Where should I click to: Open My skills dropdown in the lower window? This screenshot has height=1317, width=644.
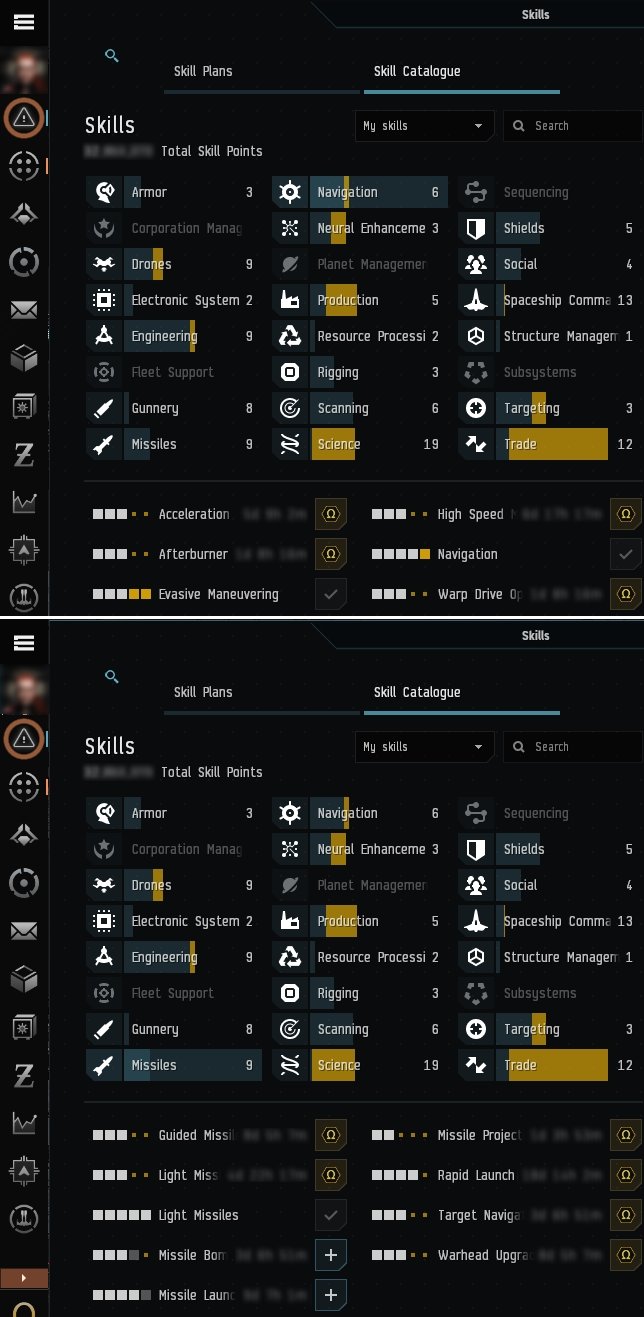[424, 747]
